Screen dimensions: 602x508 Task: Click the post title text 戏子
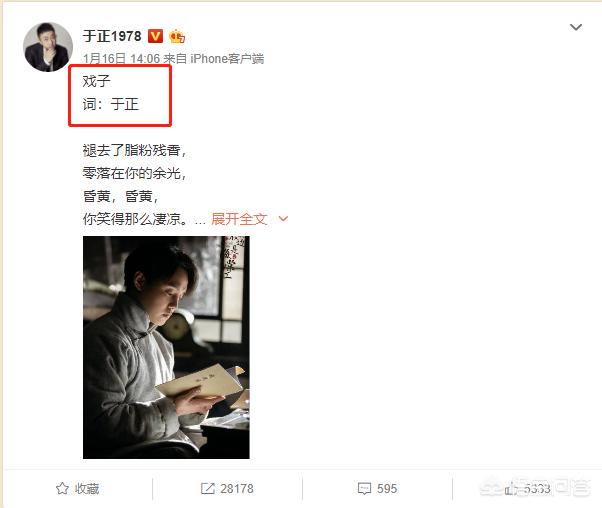[96, 81]
